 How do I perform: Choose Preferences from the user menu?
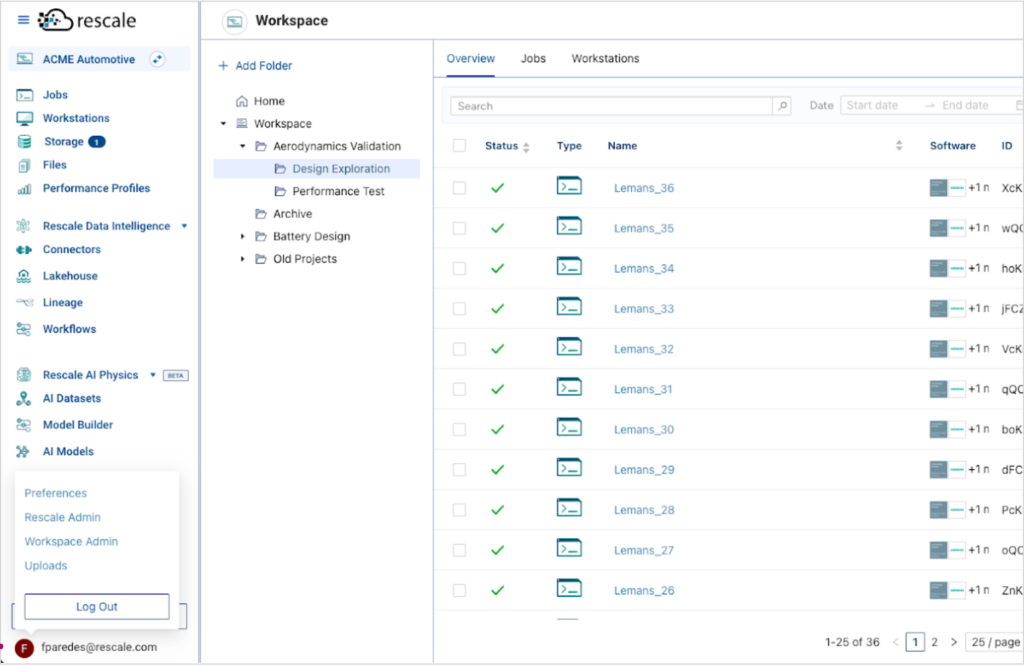tap(56, 493)
